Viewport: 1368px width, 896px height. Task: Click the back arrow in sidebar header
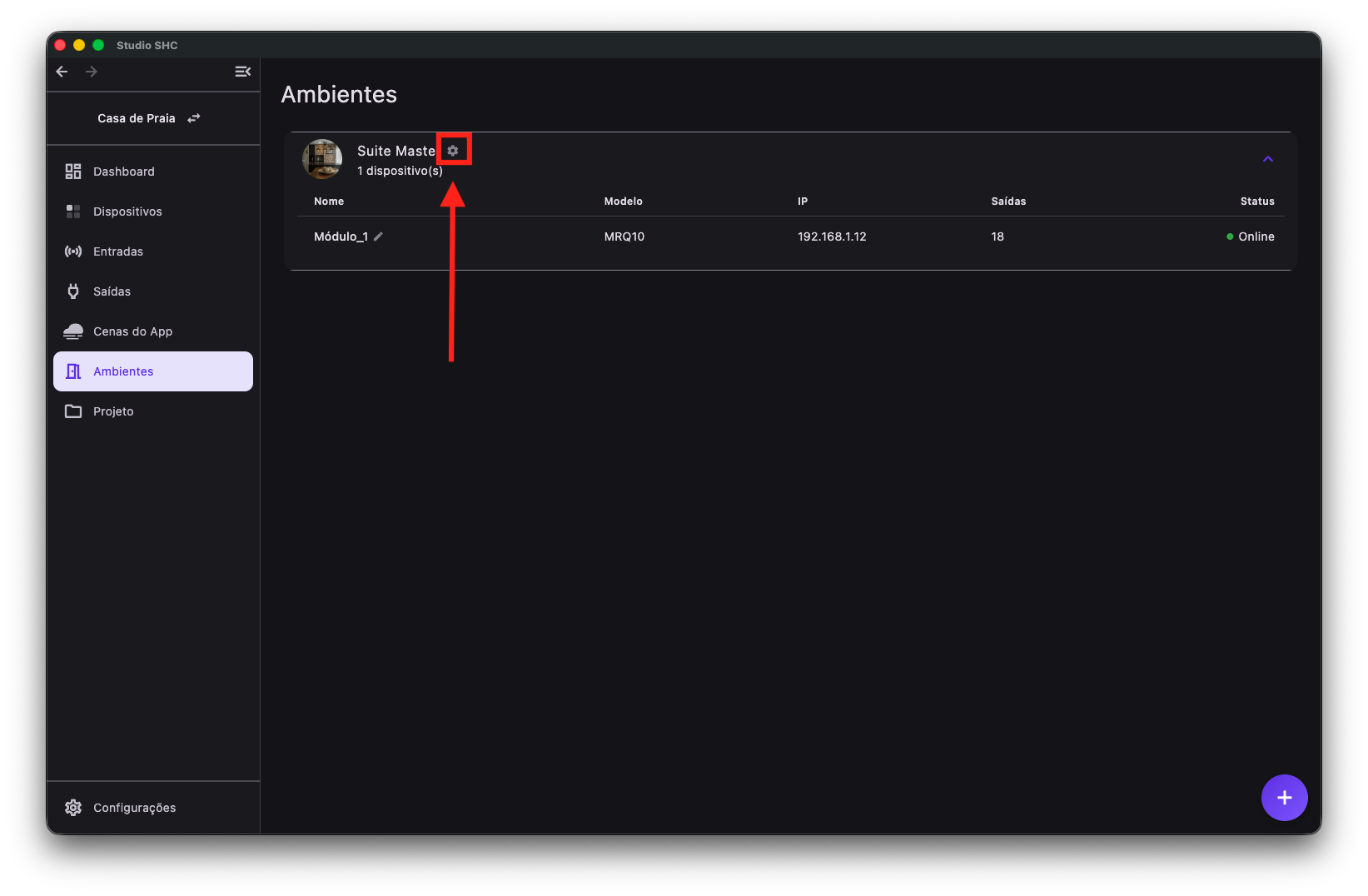62,72
